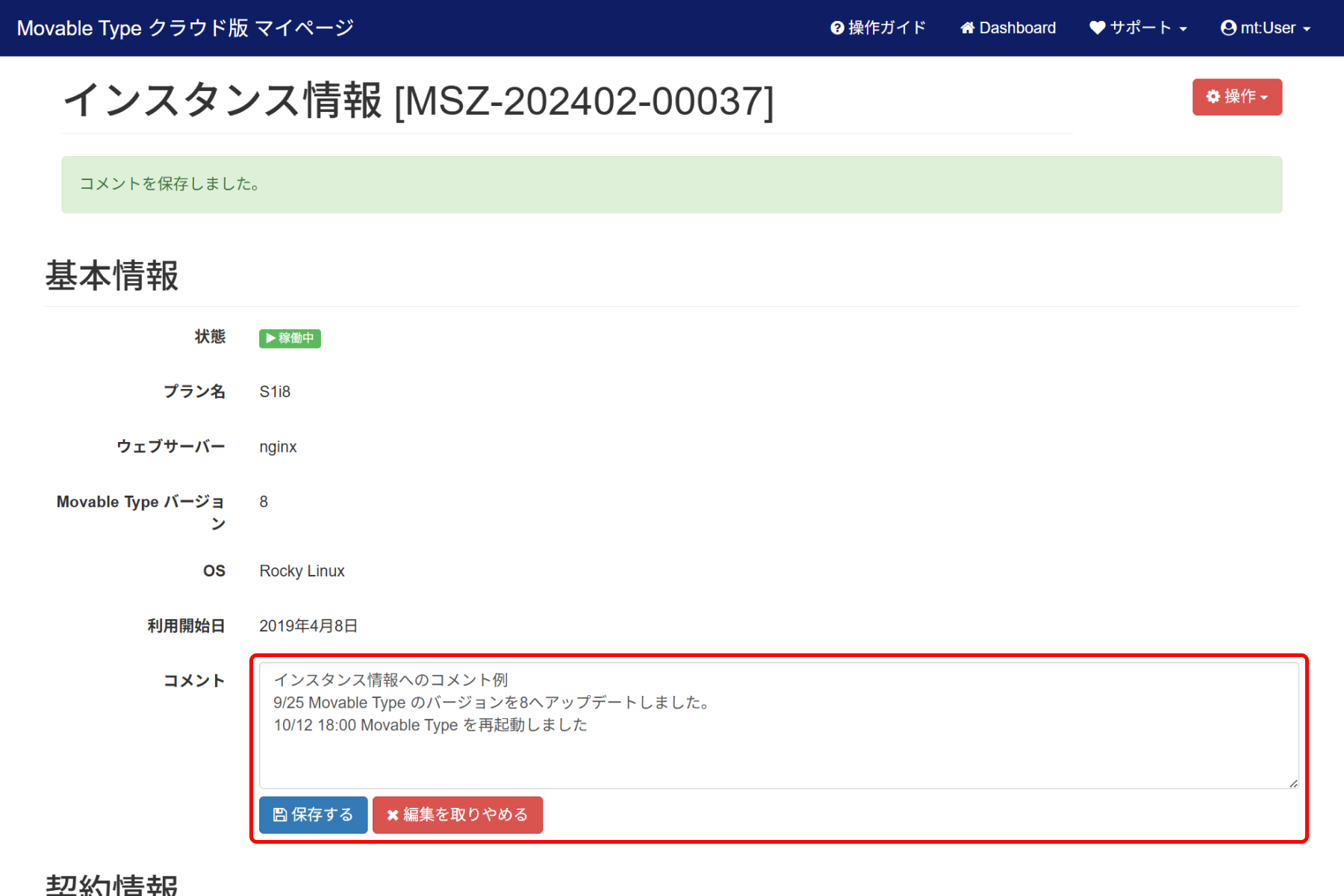
Task: Click the Movable Type クラウド版 マイページ brand link
Action: click(185, 28)
